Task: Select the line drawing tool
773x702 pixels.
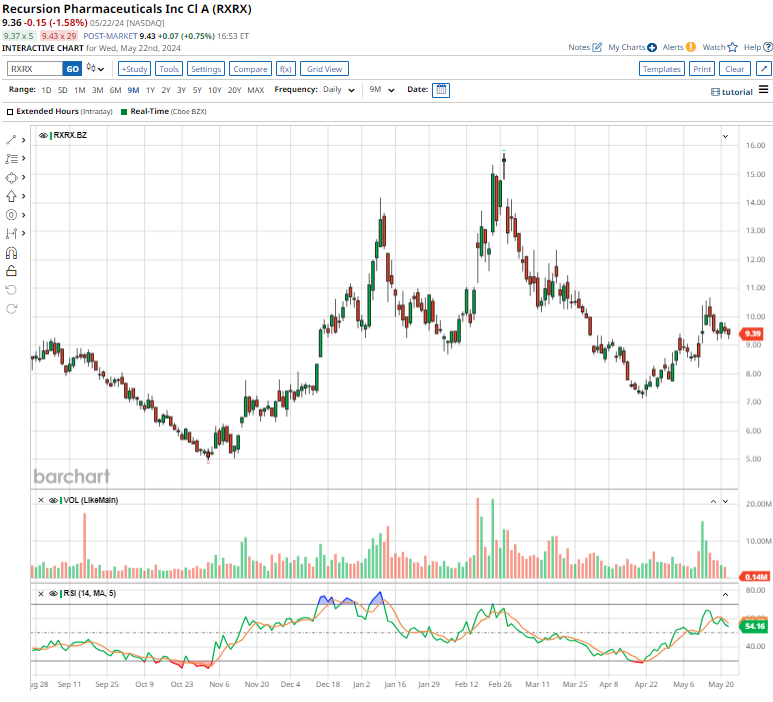Action: tap(12, 141)
